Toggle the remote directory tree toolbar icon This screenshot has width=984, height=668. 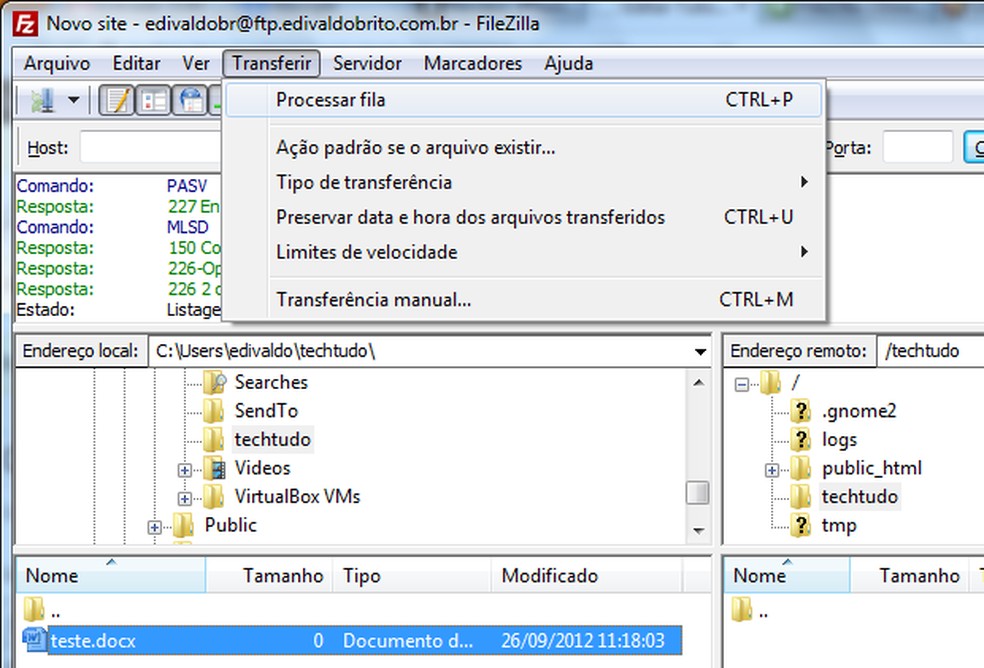(191, 100)
